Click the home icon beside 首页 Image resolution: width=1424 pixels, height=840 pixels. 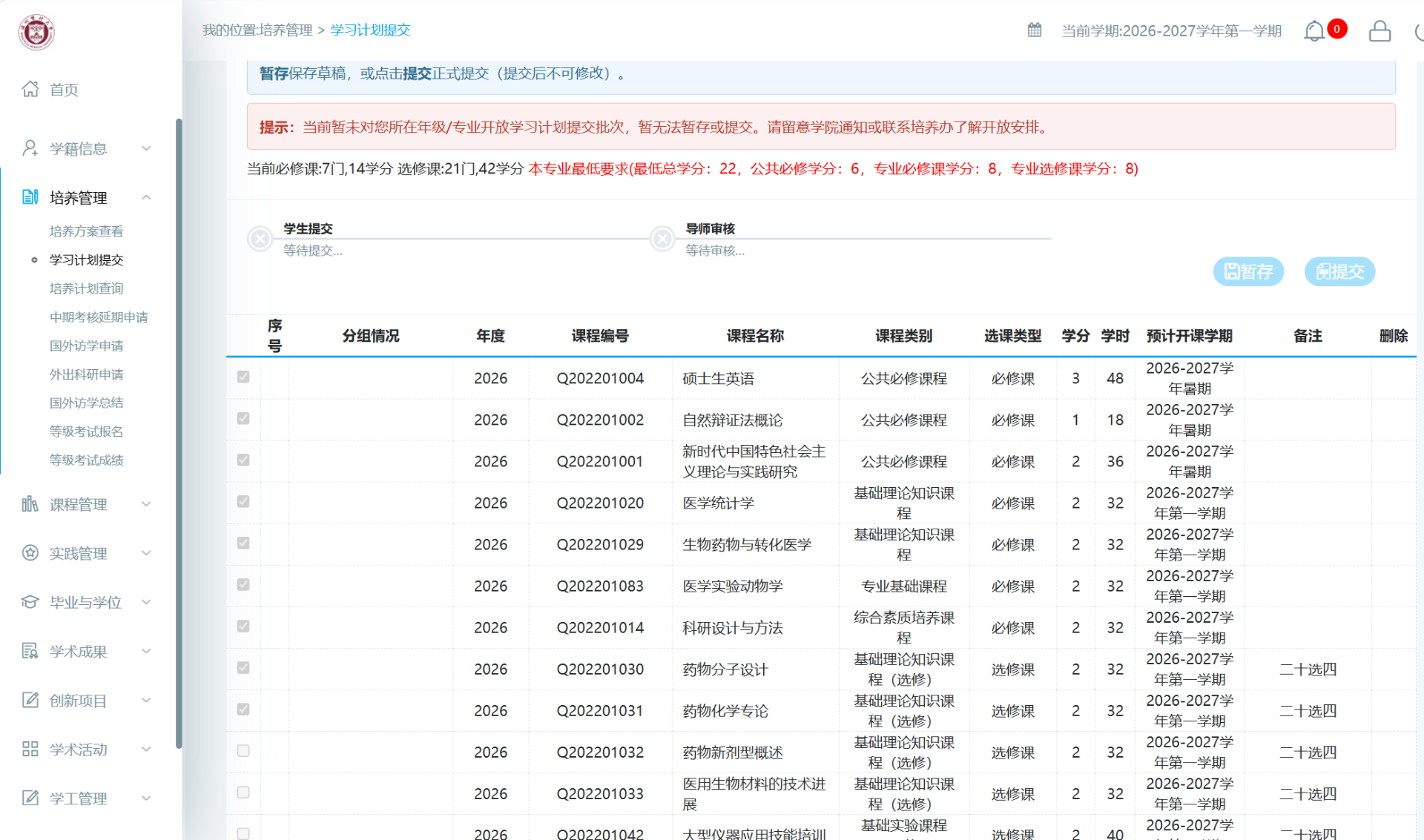click(x=30, y=89)
